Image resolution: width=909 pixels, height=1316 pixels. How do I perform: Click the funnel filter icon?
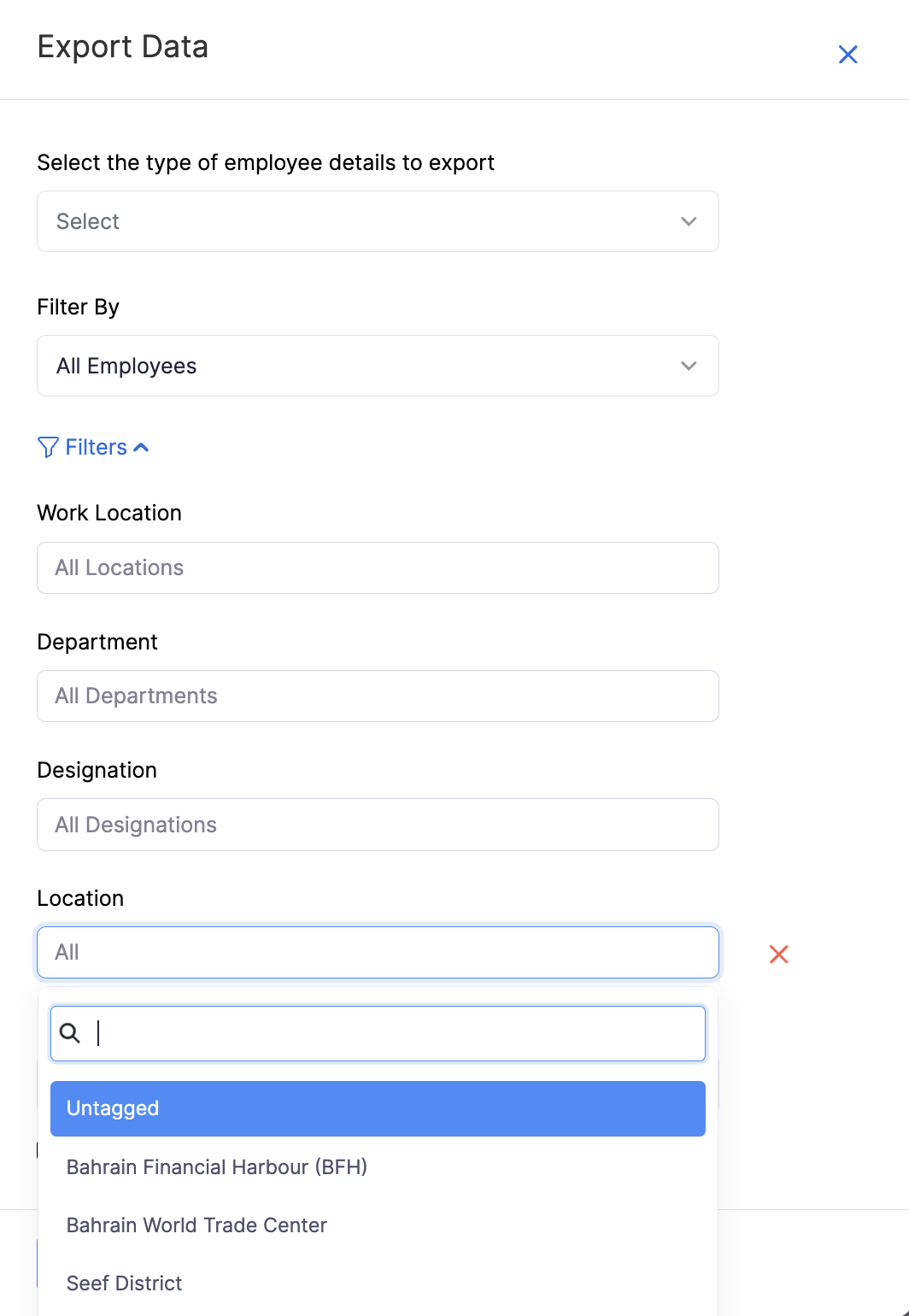[x=48, y=447]
